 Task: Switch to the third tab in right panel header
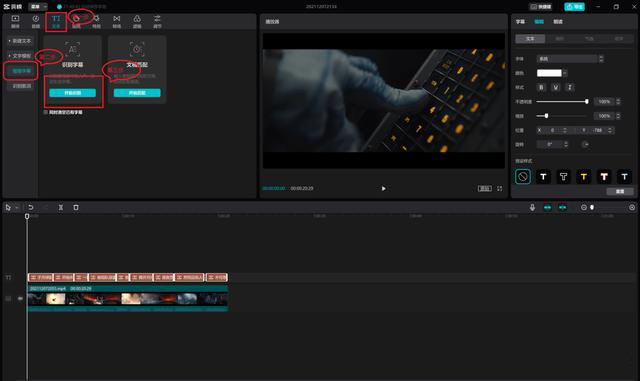[558, 22]
